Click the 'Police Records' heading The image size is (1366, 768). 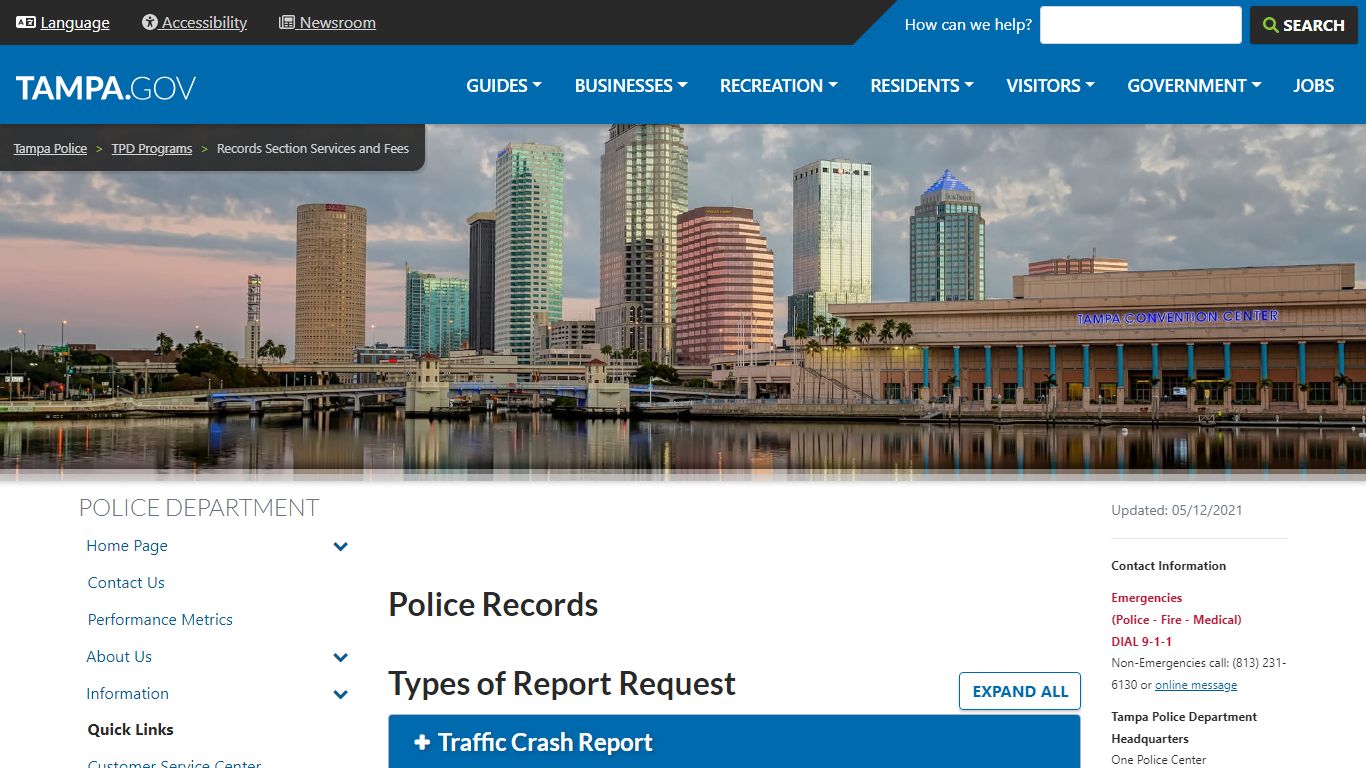pos(493,604)
